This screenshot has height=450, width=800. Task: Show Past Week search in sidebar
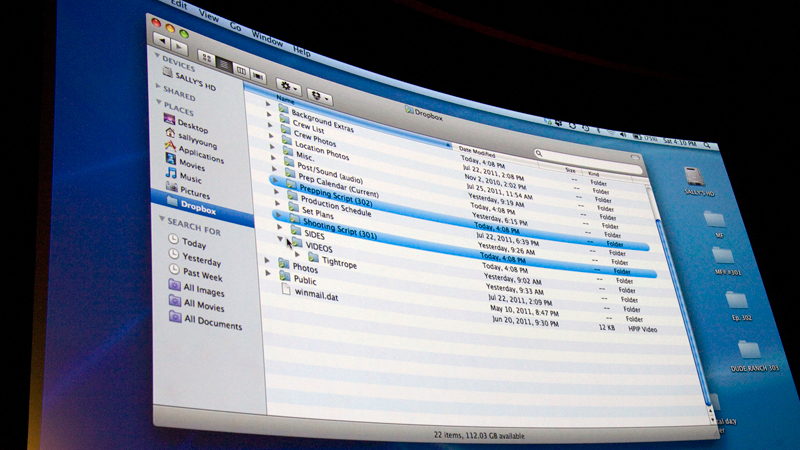tap(195, 273)
